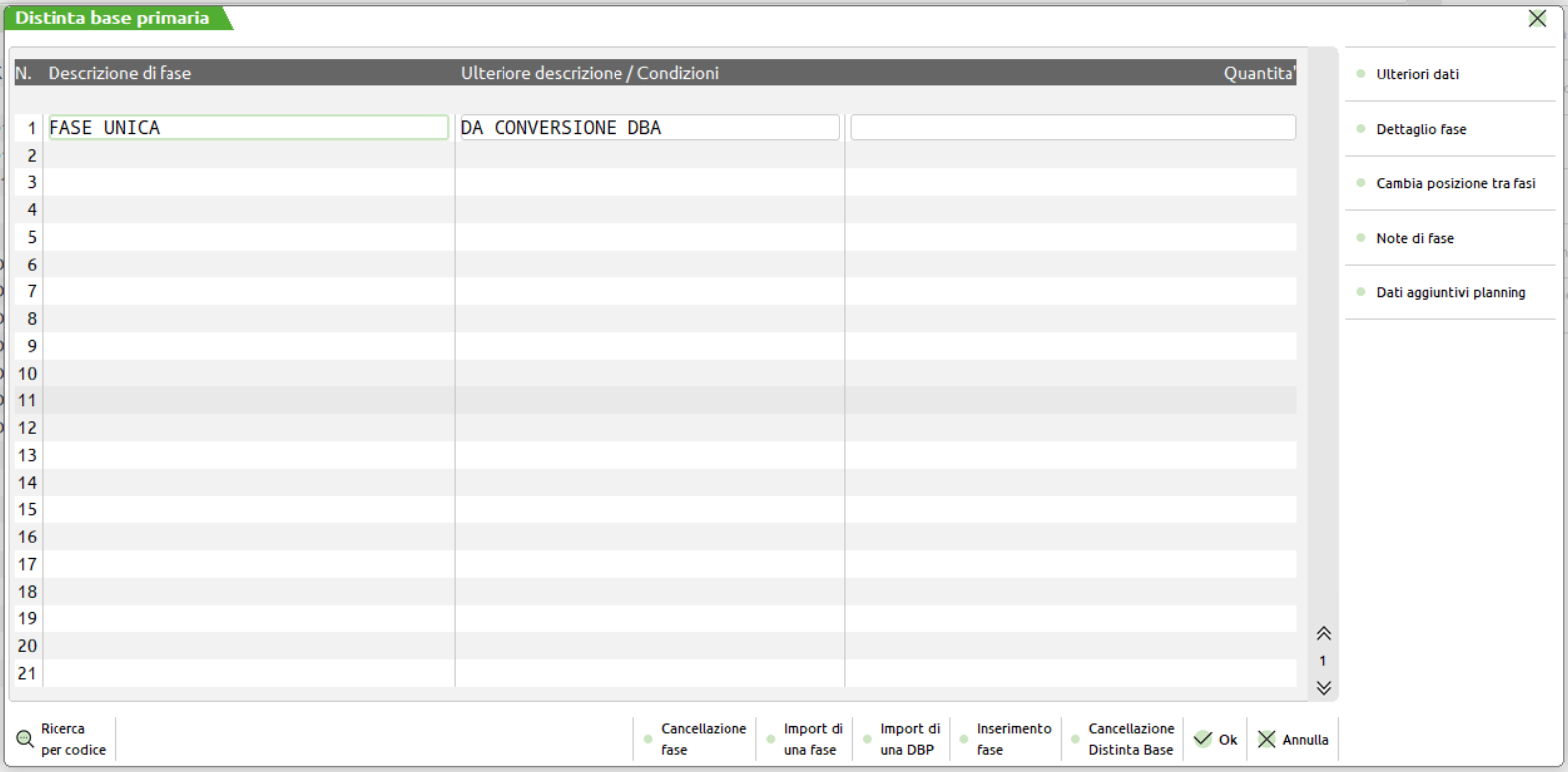Open Dettaglio fase
This screenshot has height=772, width=1568.
click(1420, 129)
